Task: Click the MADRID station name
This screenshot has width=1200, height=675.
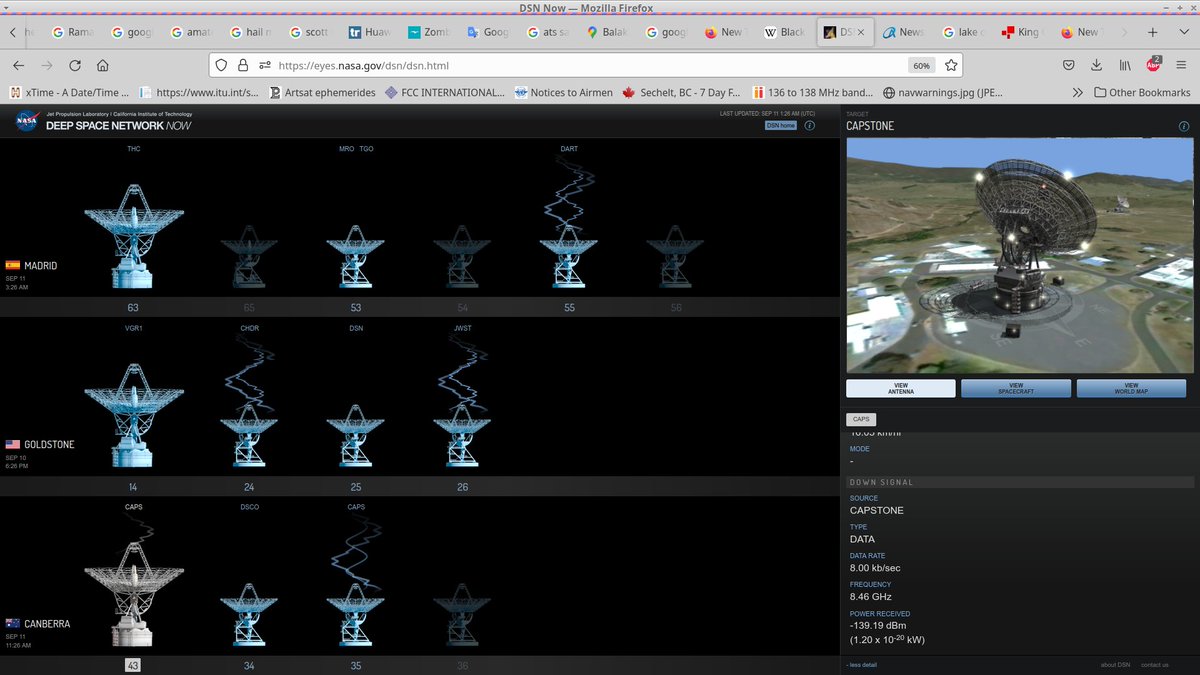Action: coord(40,266)
